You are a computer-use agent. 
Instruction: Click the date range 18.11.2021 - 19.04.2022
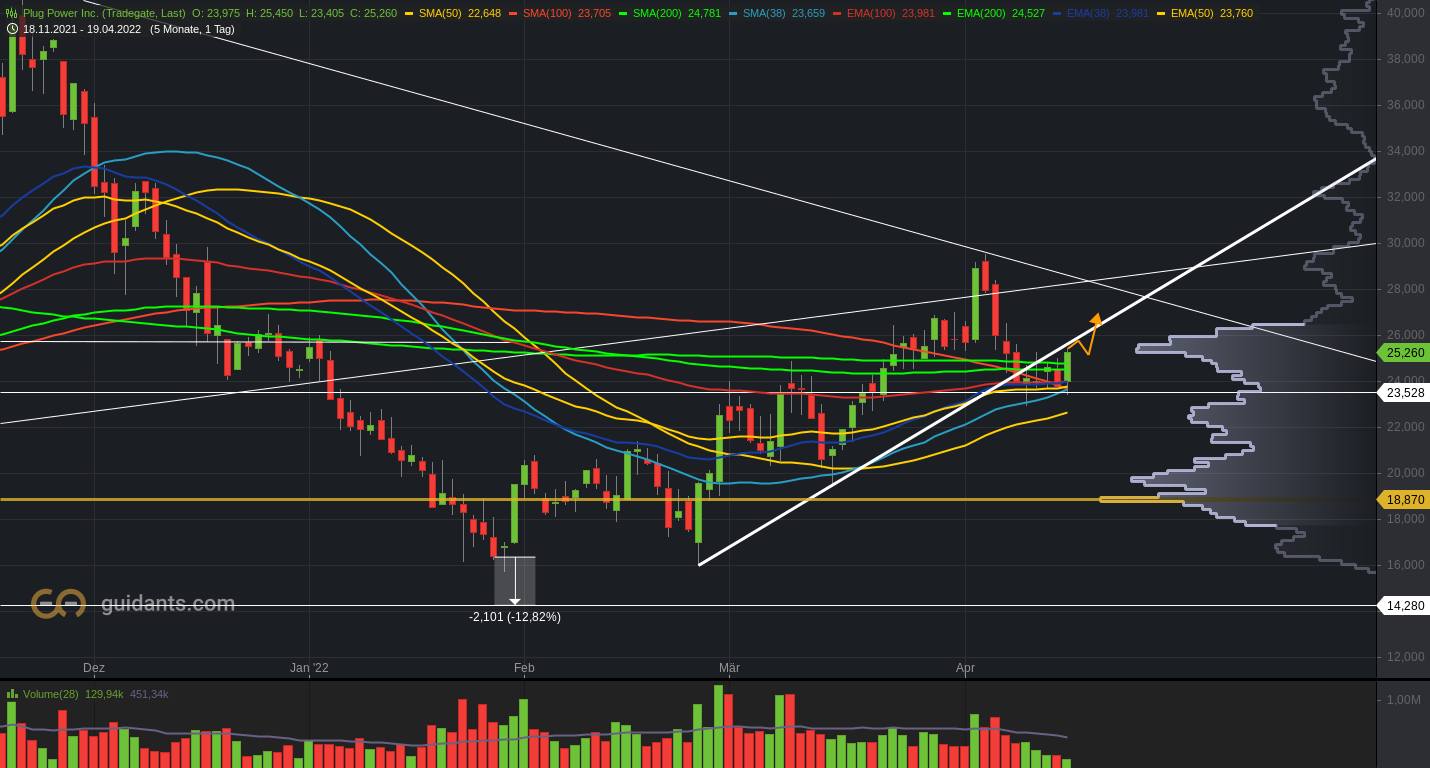coord(83,29)
